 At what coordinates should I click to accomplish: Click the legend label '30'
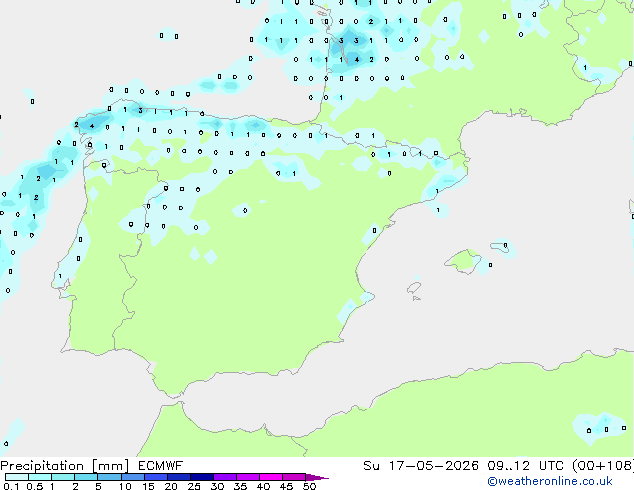217,486
